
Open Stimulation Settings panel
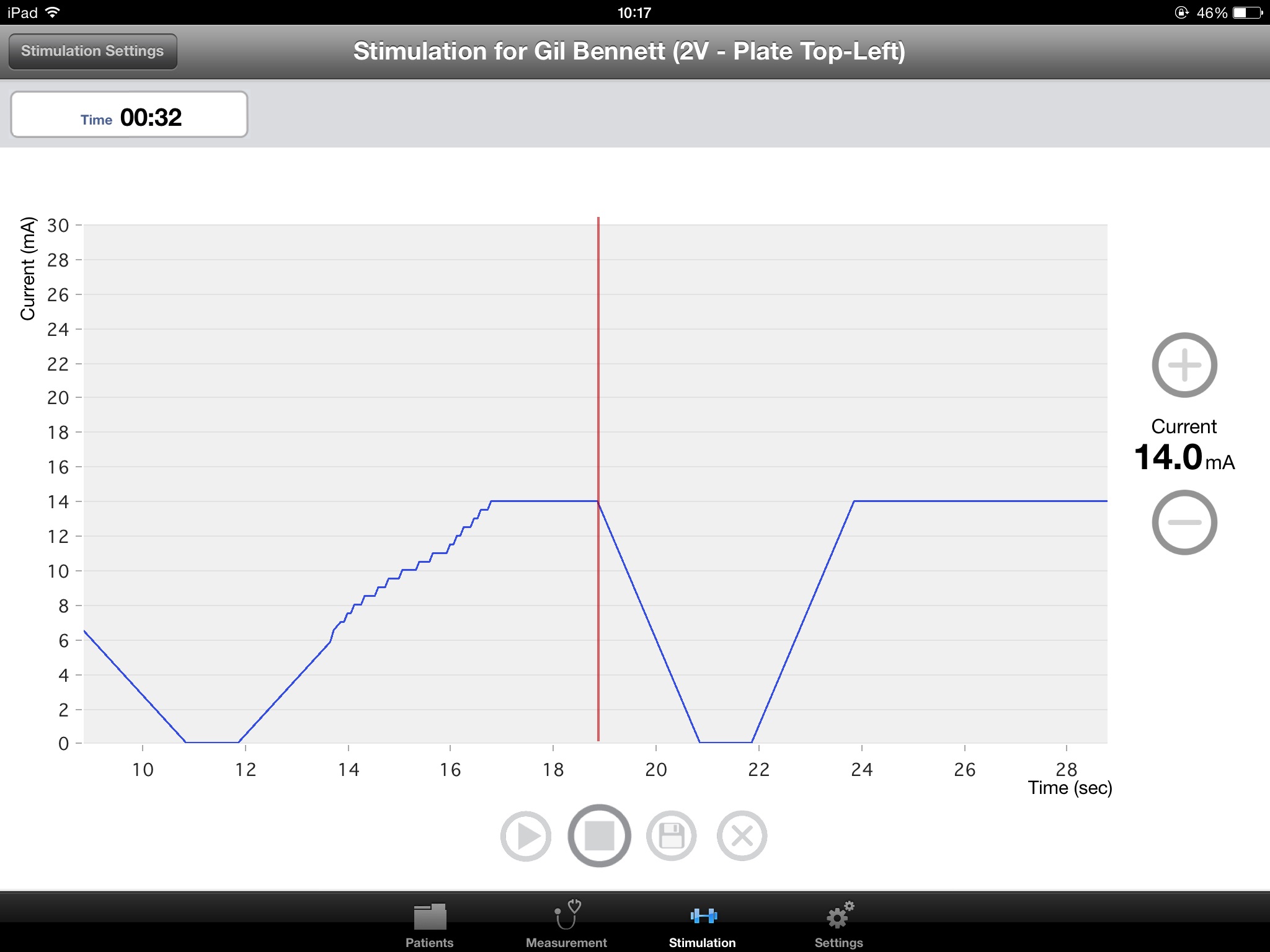click(x=92, y=51)
